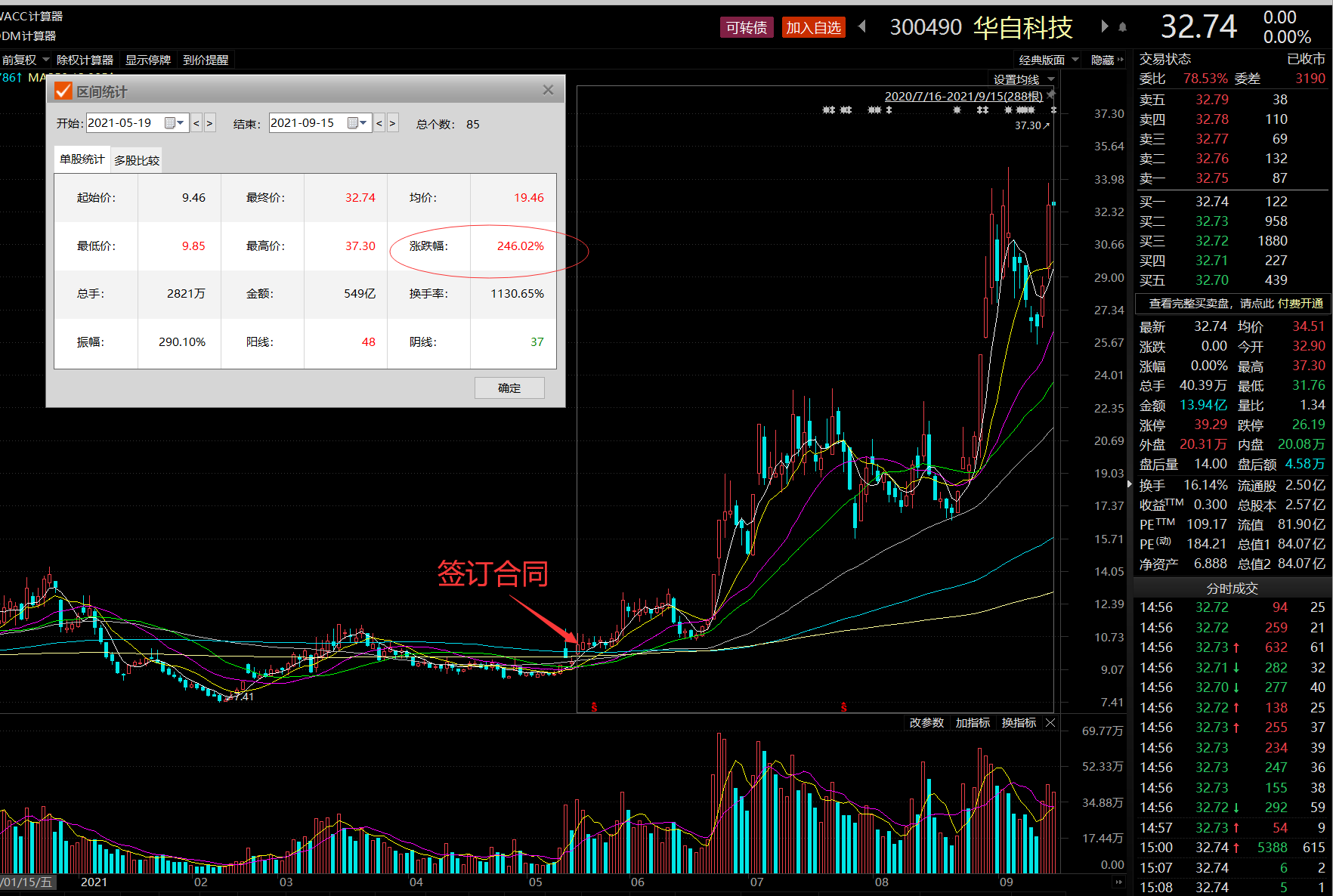Click 改参数 on the volume indicator
The width and height of the screenshot is (1333, 896).
[x=926, y=723]
